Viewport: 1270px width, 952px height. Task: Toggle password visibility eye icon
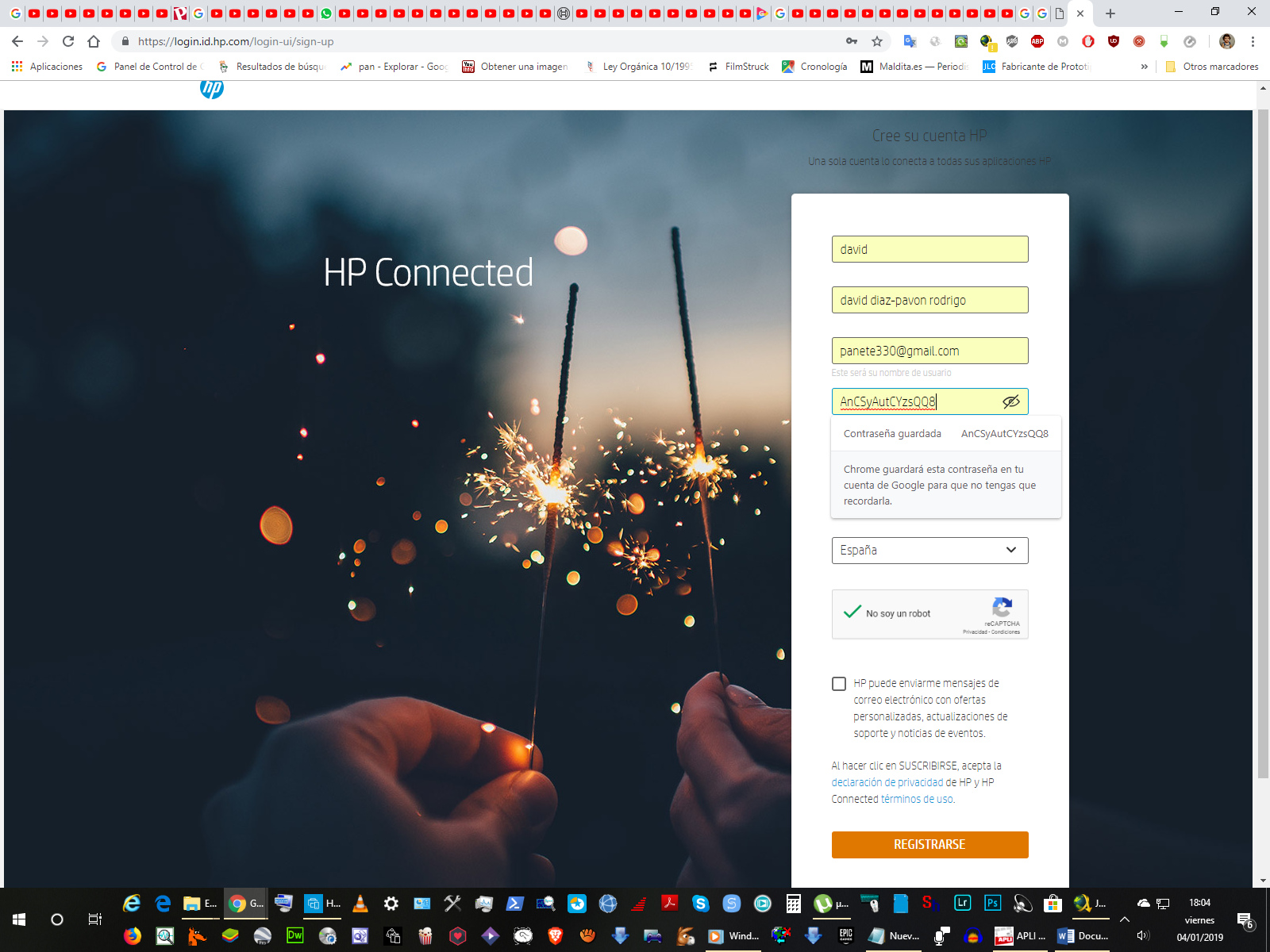1010,401
